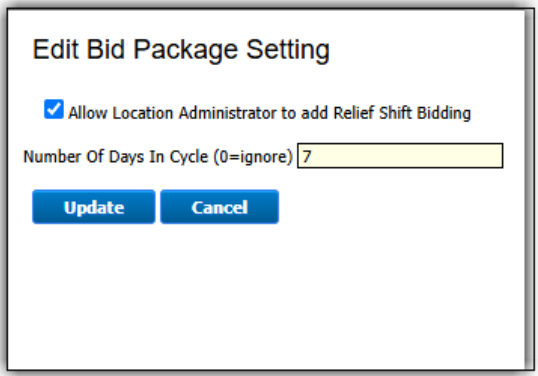Click the Update button
This screenshot has height=376, width=538.
click(x=94, y=207)
